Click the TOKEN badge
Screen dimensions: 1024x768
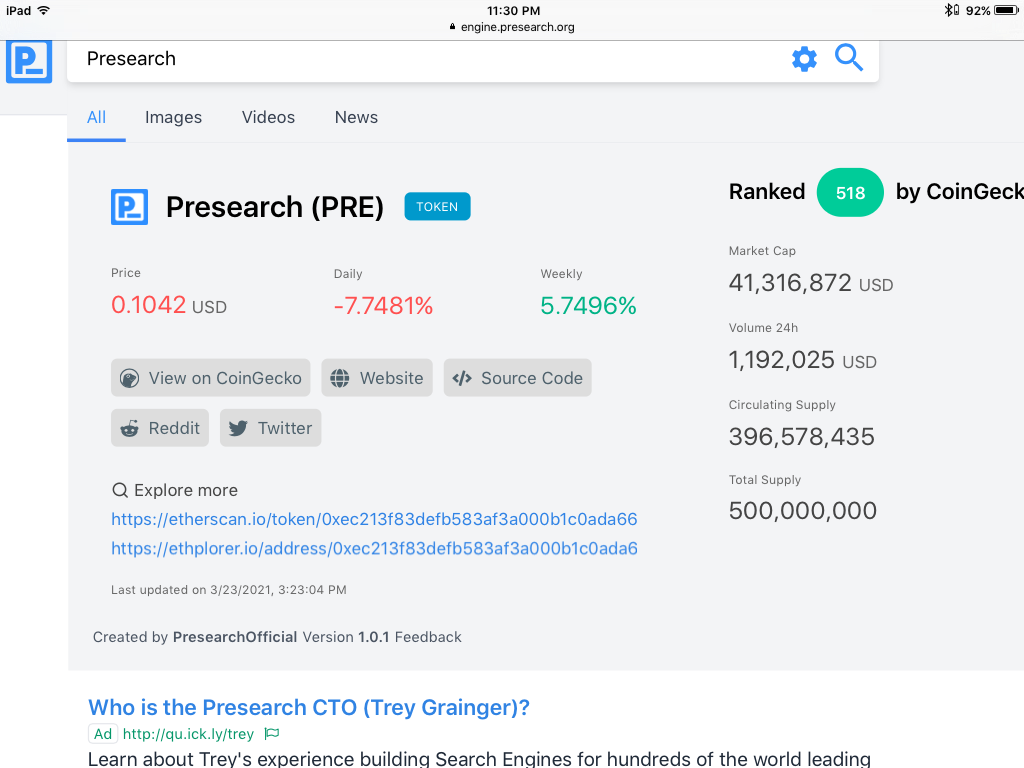pos(438,206)
